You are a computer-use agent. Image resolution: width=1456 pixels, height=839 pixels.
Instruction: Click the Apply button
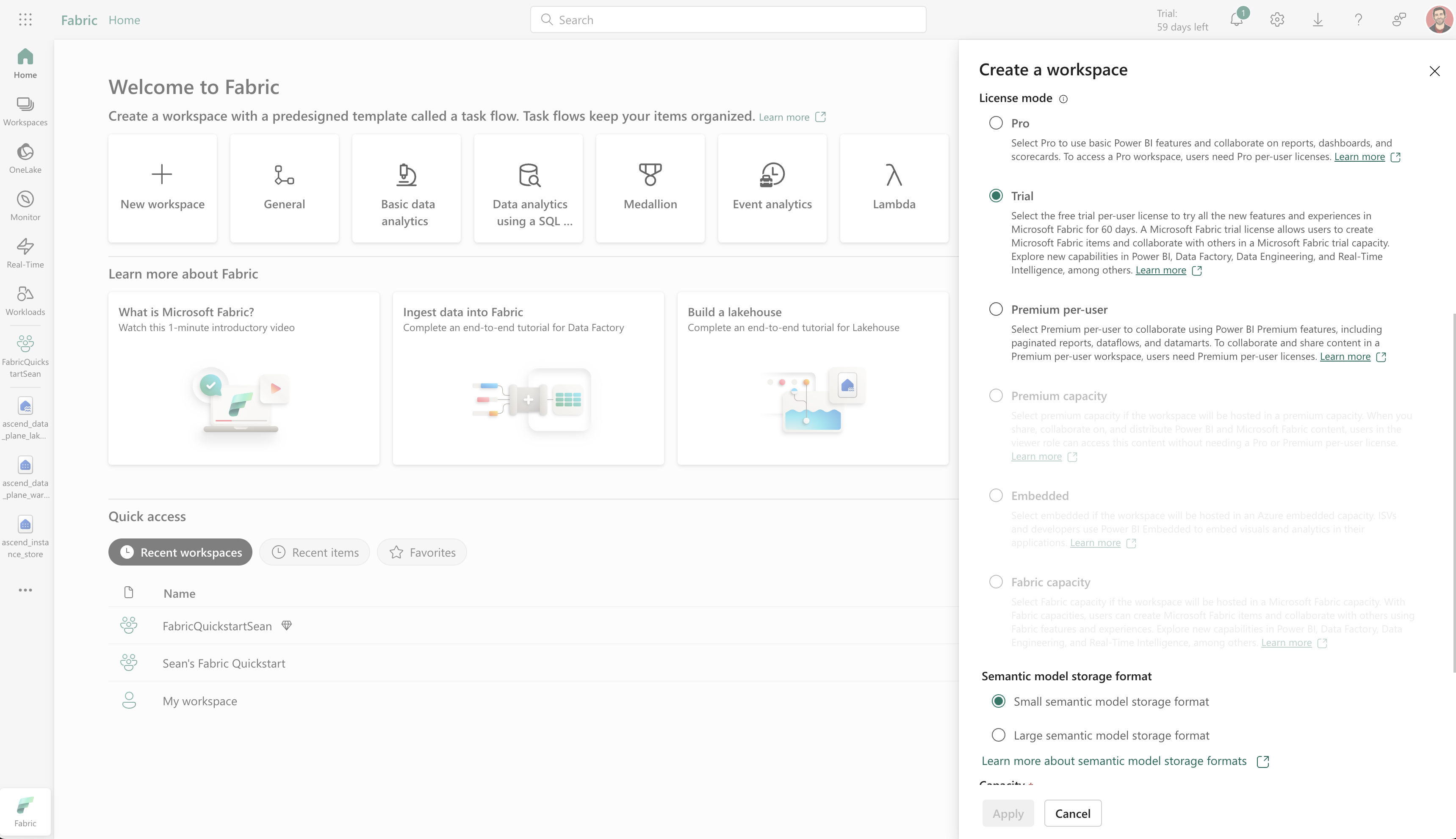coord(1008,813)
